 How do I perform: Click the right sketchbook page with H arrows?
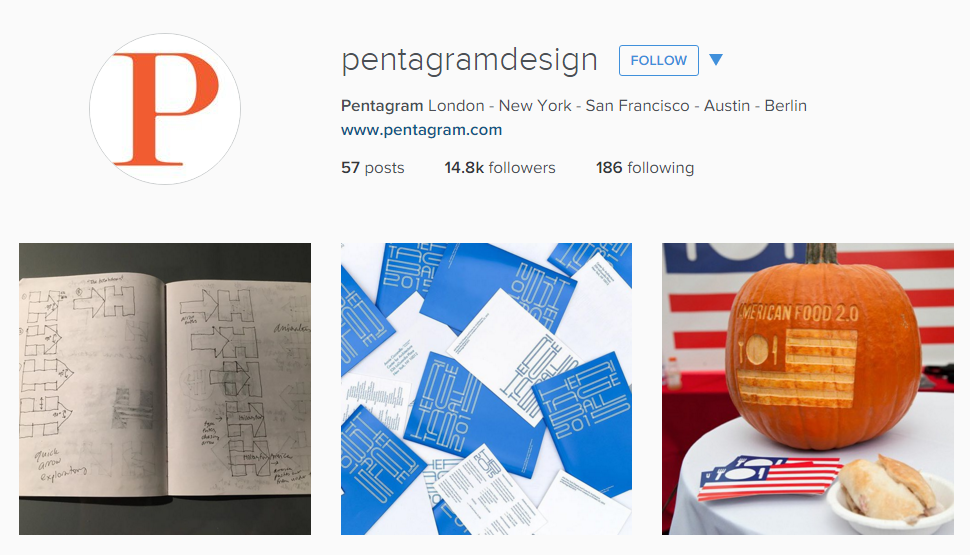point(239,387)
